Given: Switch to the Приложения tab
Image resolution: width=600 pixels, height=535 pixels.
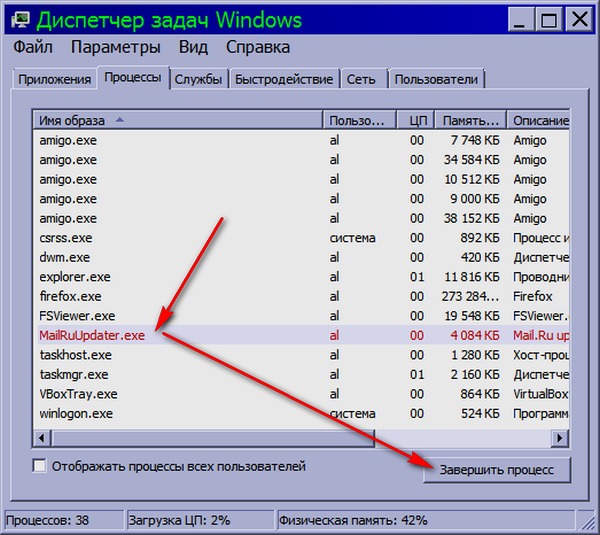Looking at the screenshot, I should (x=54, y=79).
